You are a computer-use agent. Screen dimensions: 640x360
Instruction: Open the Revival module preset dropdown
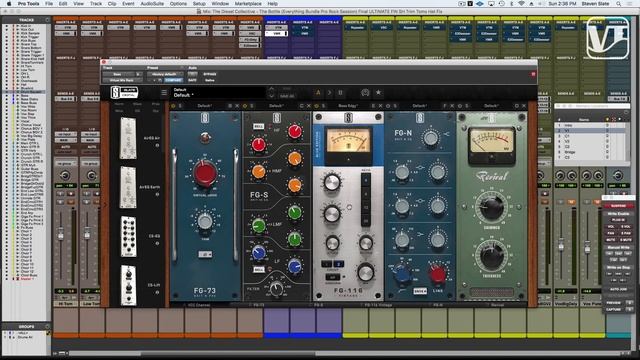tap(491, 106)
